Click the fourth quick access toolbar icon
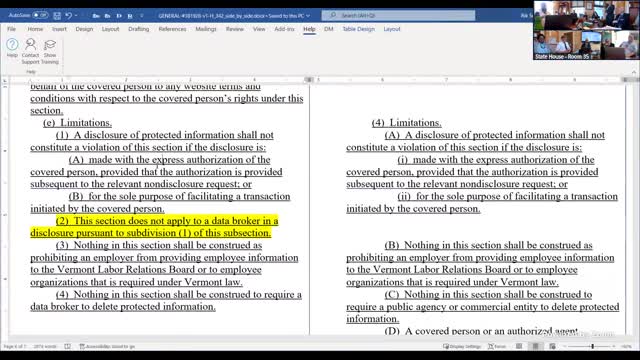This screenshot has width=640, height=360. pyautogui.click(x=130, y=16)
